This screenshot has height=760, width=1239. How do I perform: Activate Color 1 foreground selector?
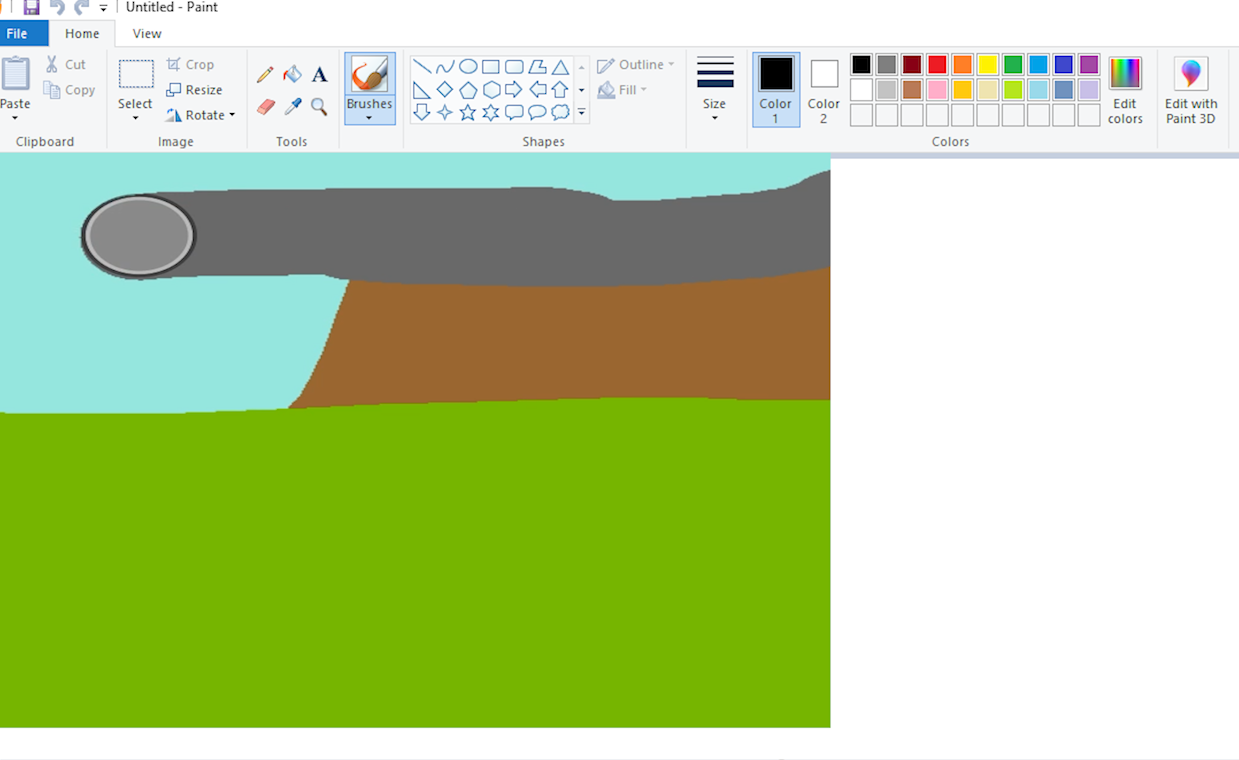click(x=775, y=89)
